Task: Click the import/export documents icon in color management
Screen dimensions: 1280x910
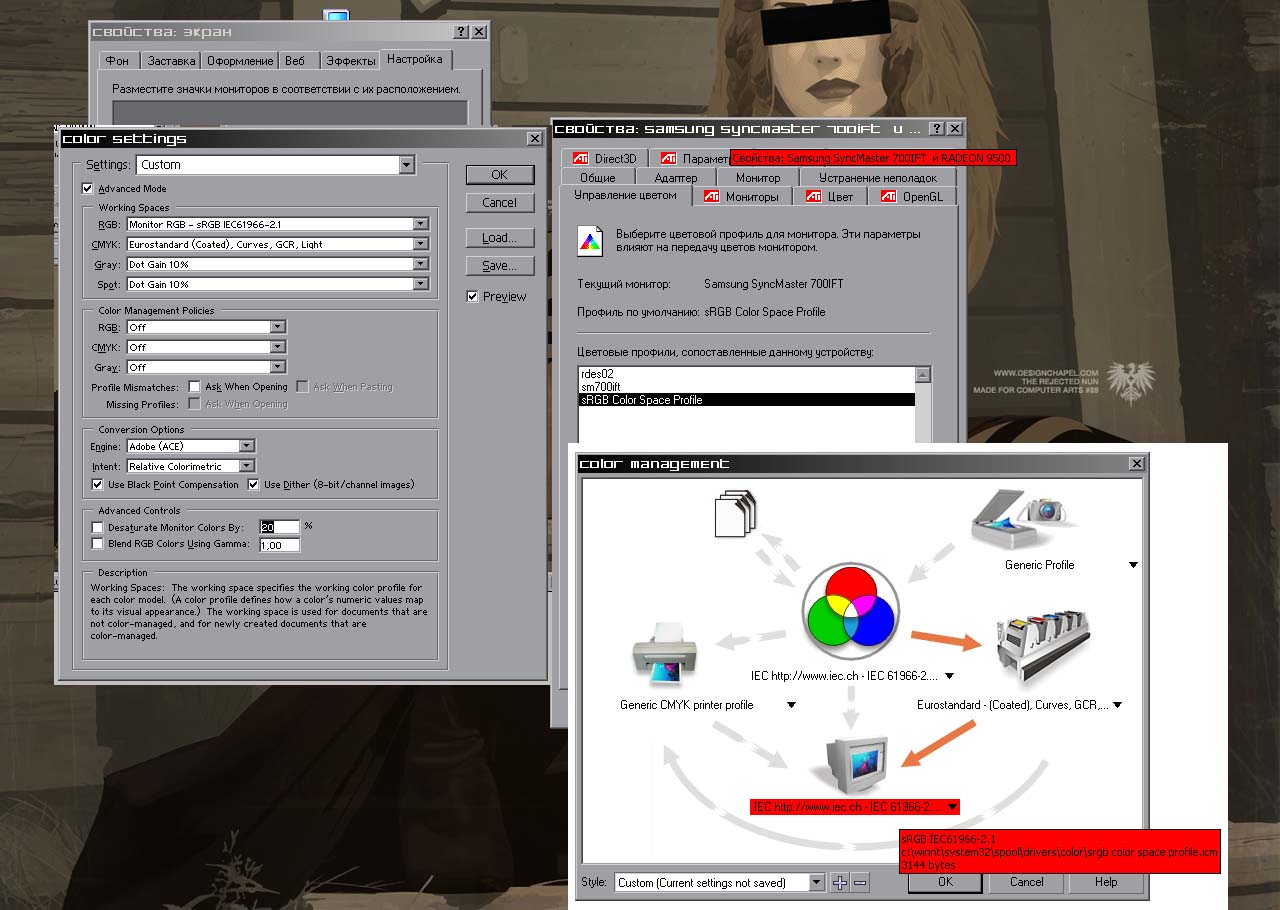Action: pyautogui.click(x=737, y=516)
